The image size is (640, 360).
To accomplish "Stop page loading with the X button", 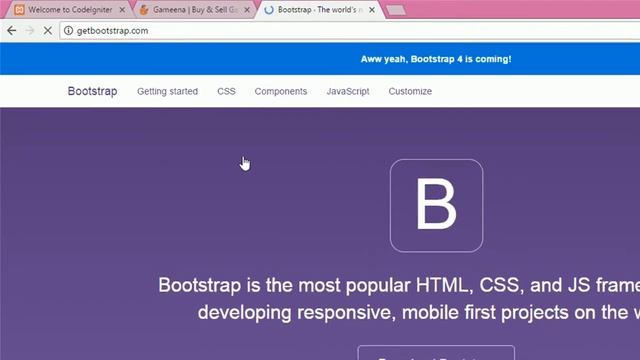I will (47, 31).
